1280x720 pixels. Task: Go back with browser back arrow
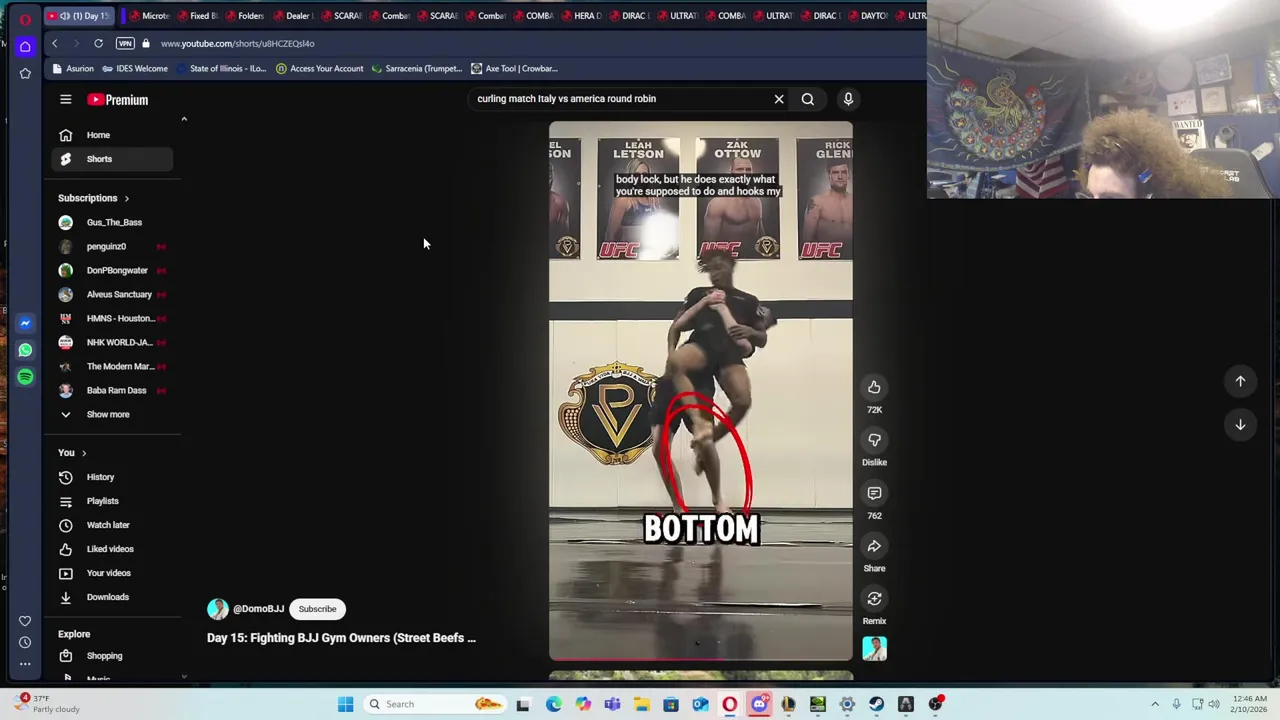55,44
